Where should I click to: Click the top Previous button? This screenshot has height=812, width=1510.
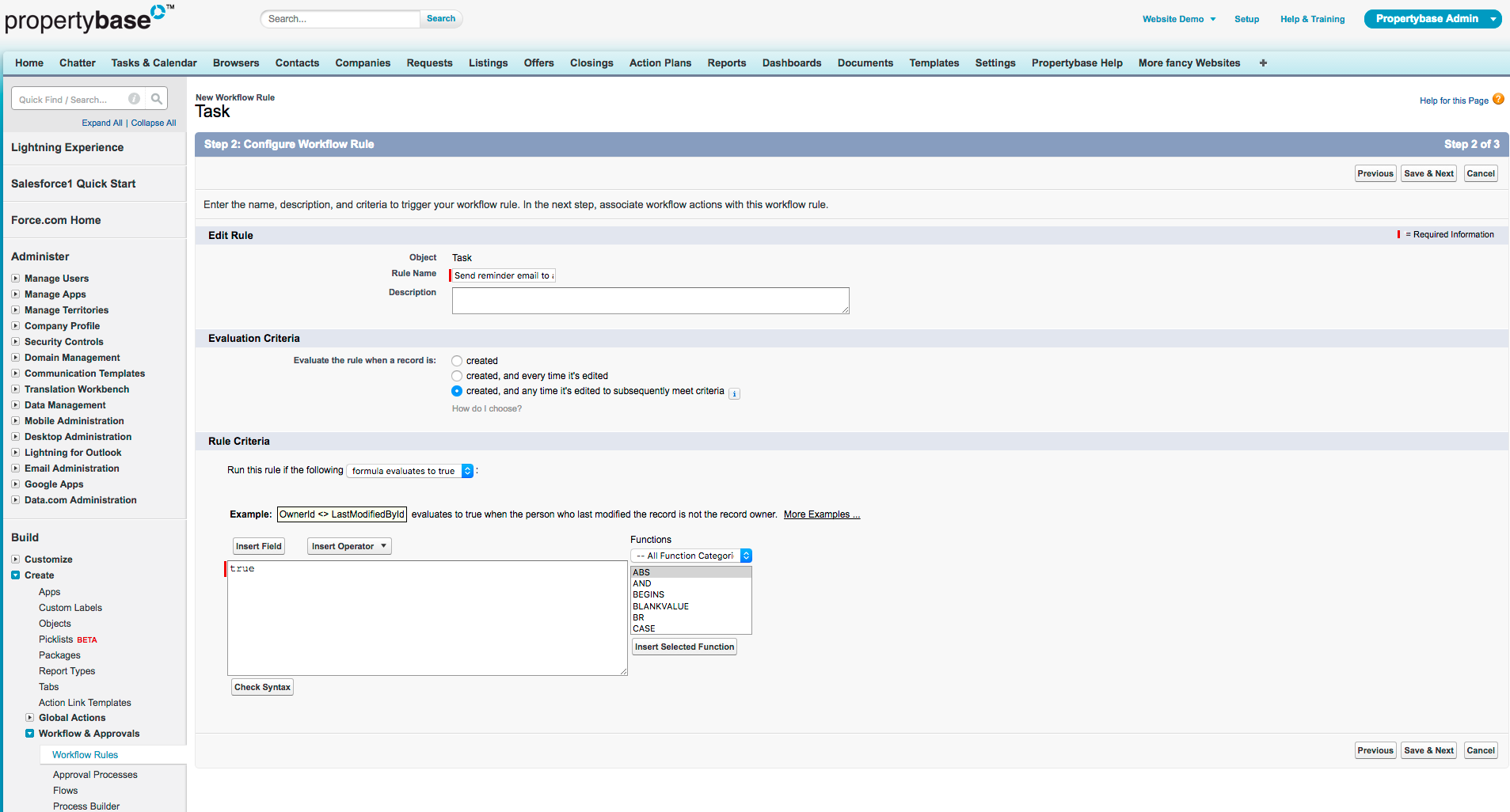[x=1375, y=173]
